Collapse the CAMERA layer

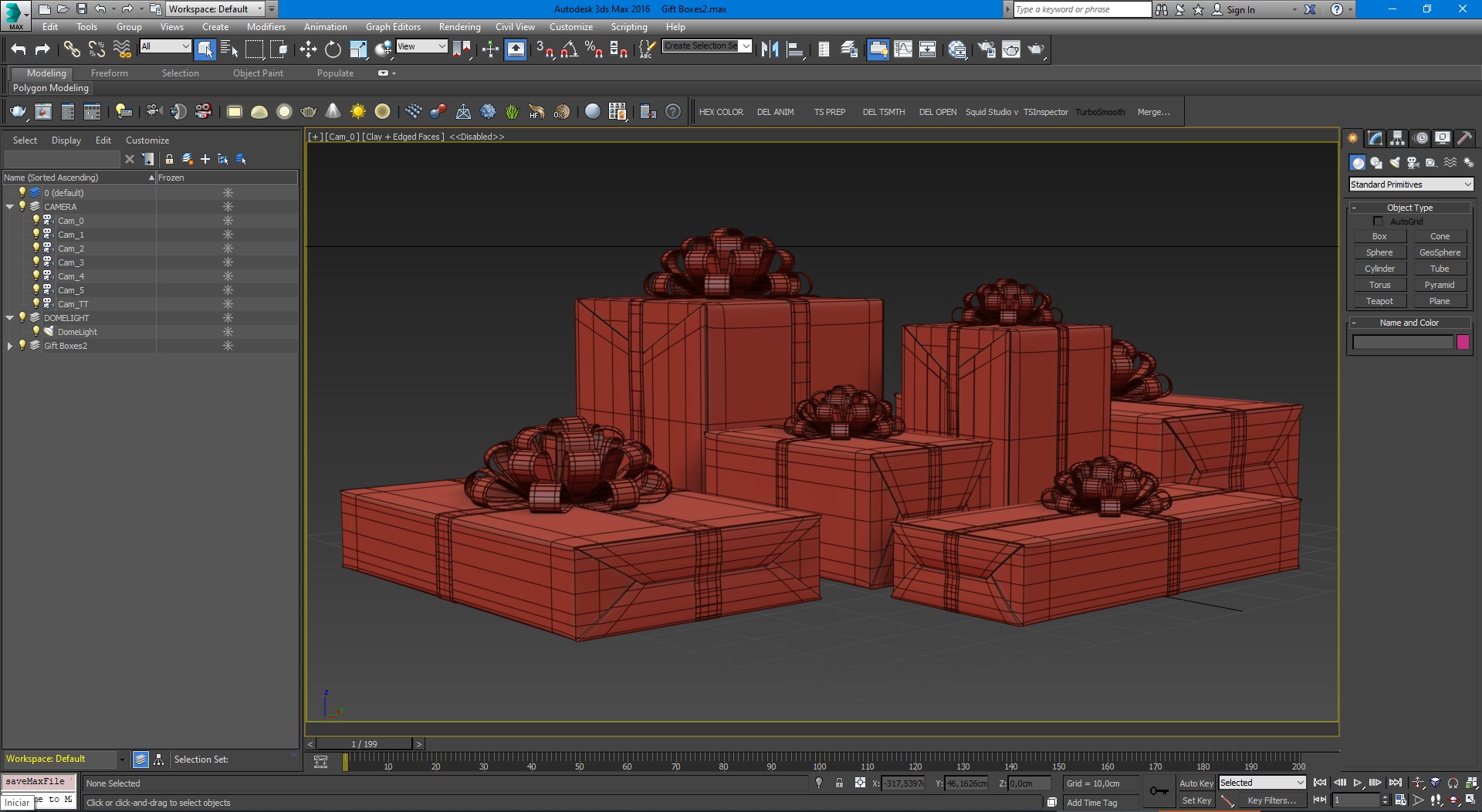10,207
